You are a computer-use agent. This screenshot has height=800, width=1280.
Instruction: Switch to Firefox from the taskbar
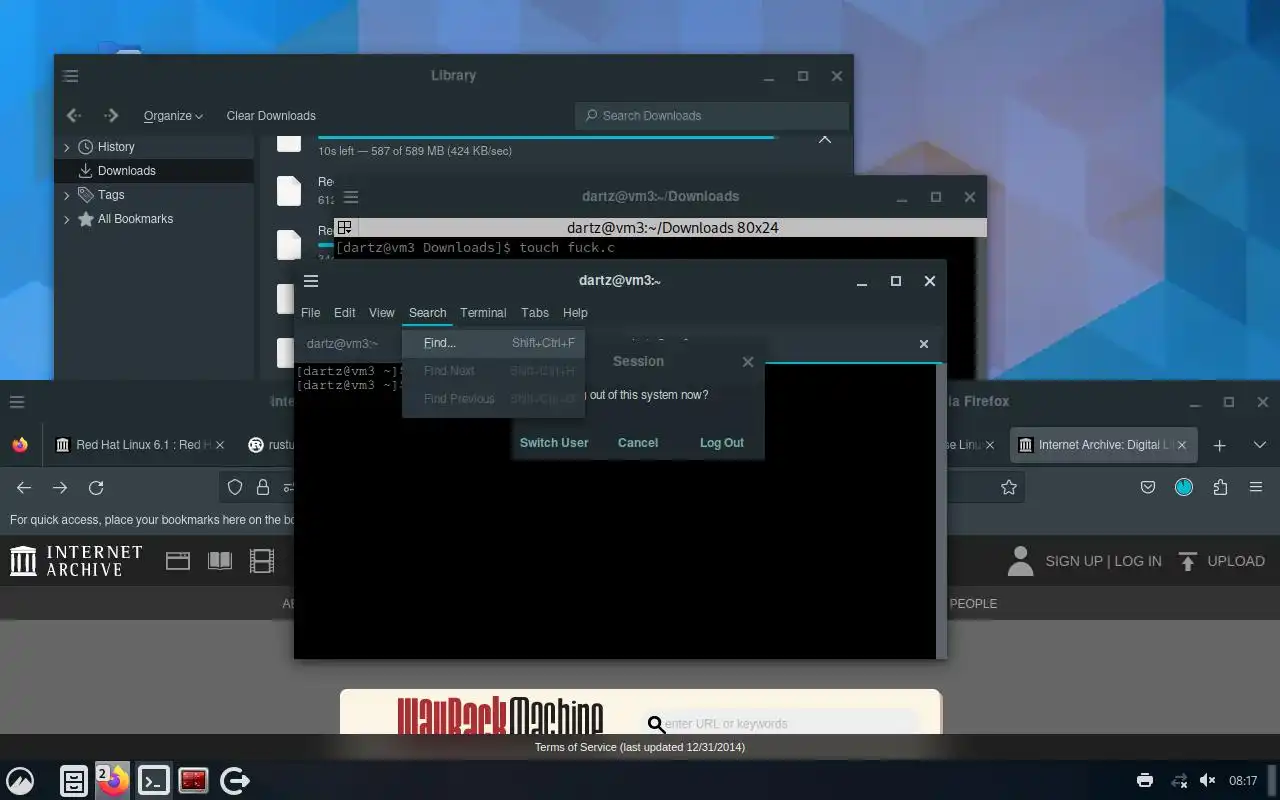[114, 781]
